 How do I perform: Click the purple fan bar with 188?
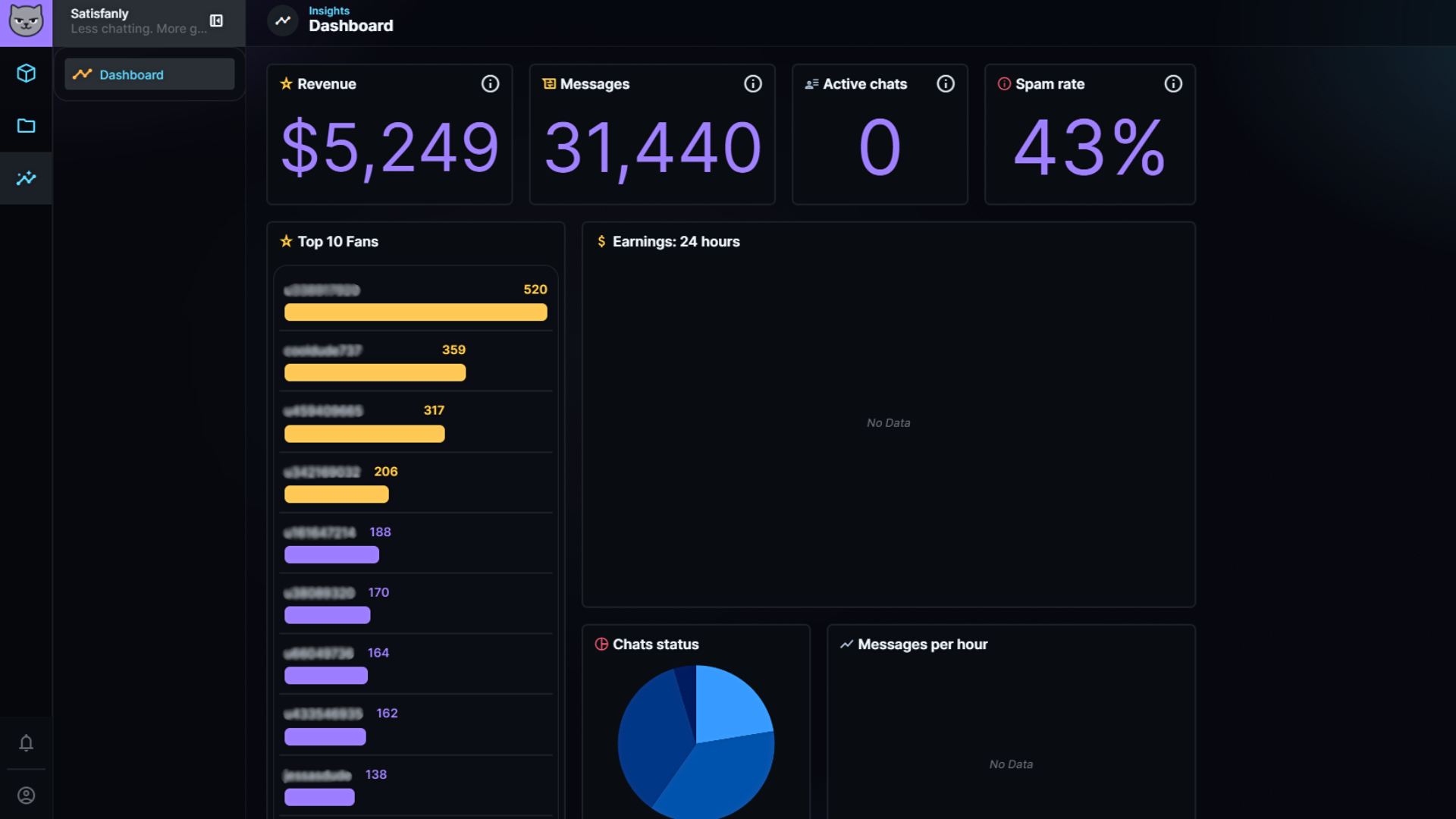[x=331, y=555]
